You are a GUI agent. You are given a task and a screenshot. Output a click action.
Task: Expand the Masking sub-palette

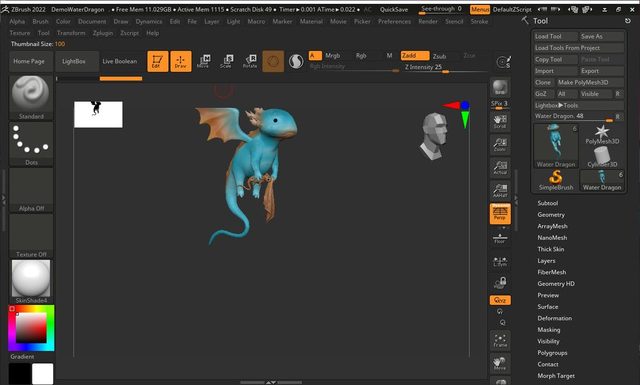coord(549,329)
